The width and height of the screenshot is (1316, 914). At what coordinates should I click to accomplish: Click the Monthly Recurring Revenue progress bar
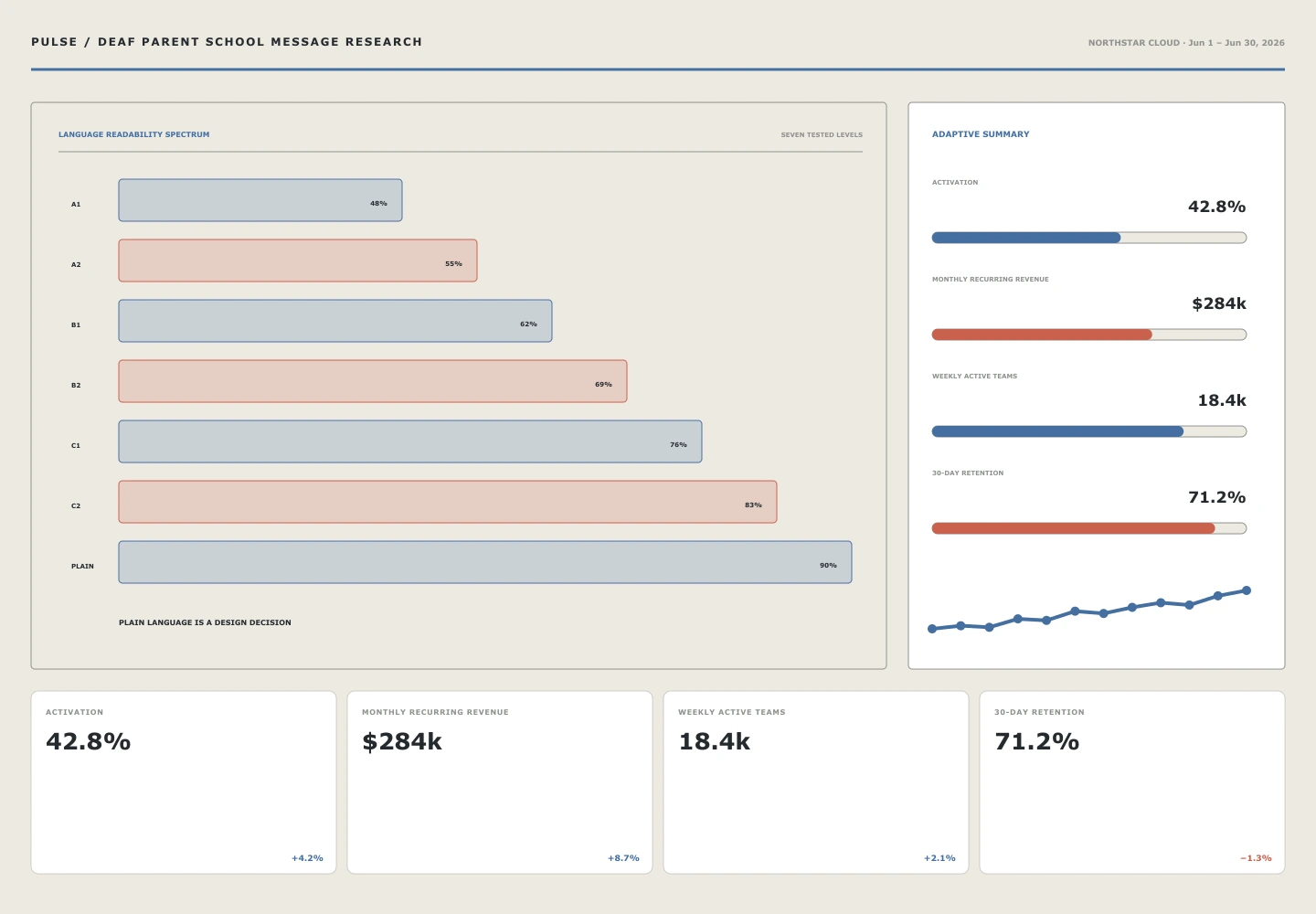(1089, 335)
